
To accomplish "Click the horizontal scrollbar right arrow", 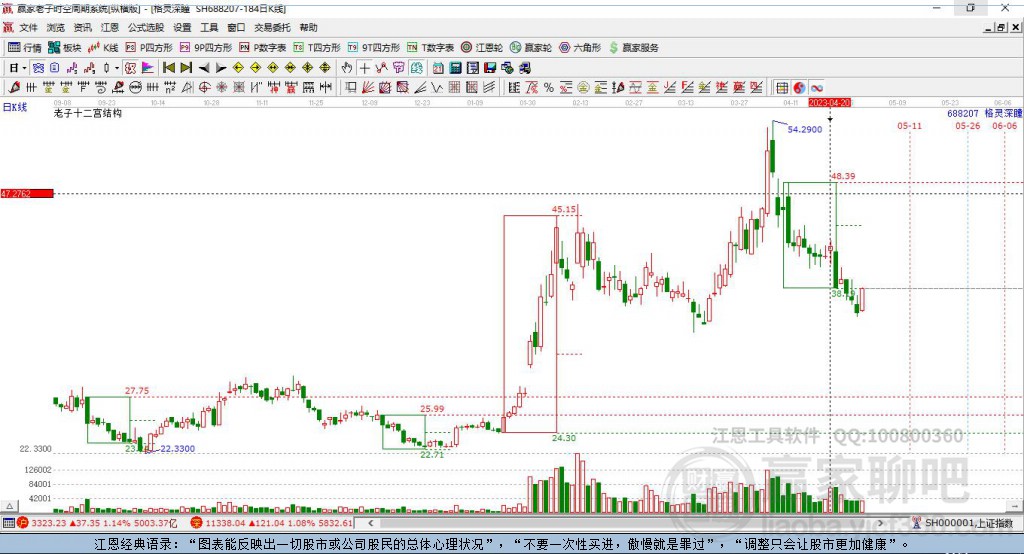I will coord(880,523).
